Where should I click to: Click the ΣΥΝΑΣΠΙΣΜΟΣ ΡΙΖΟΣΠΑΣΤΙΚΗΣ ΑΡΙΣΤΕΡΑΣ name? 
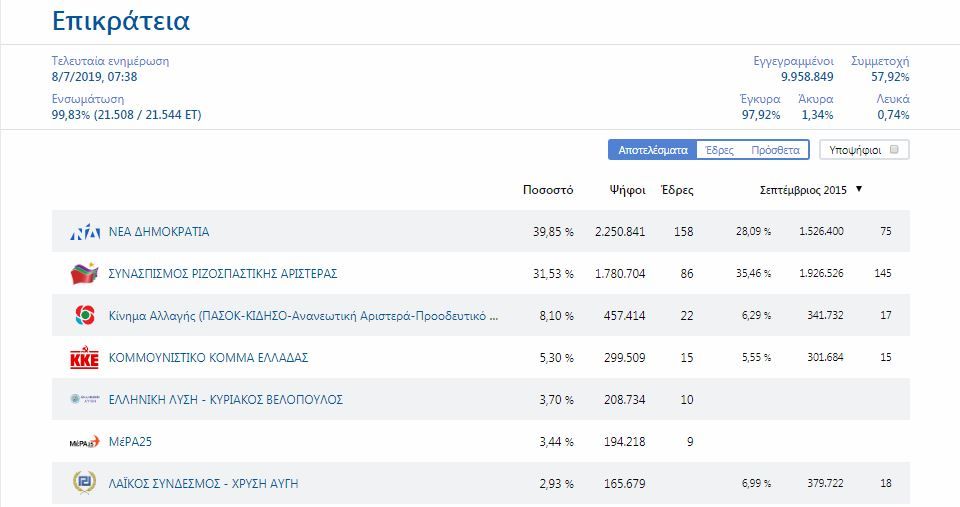(x=223, y=274)
